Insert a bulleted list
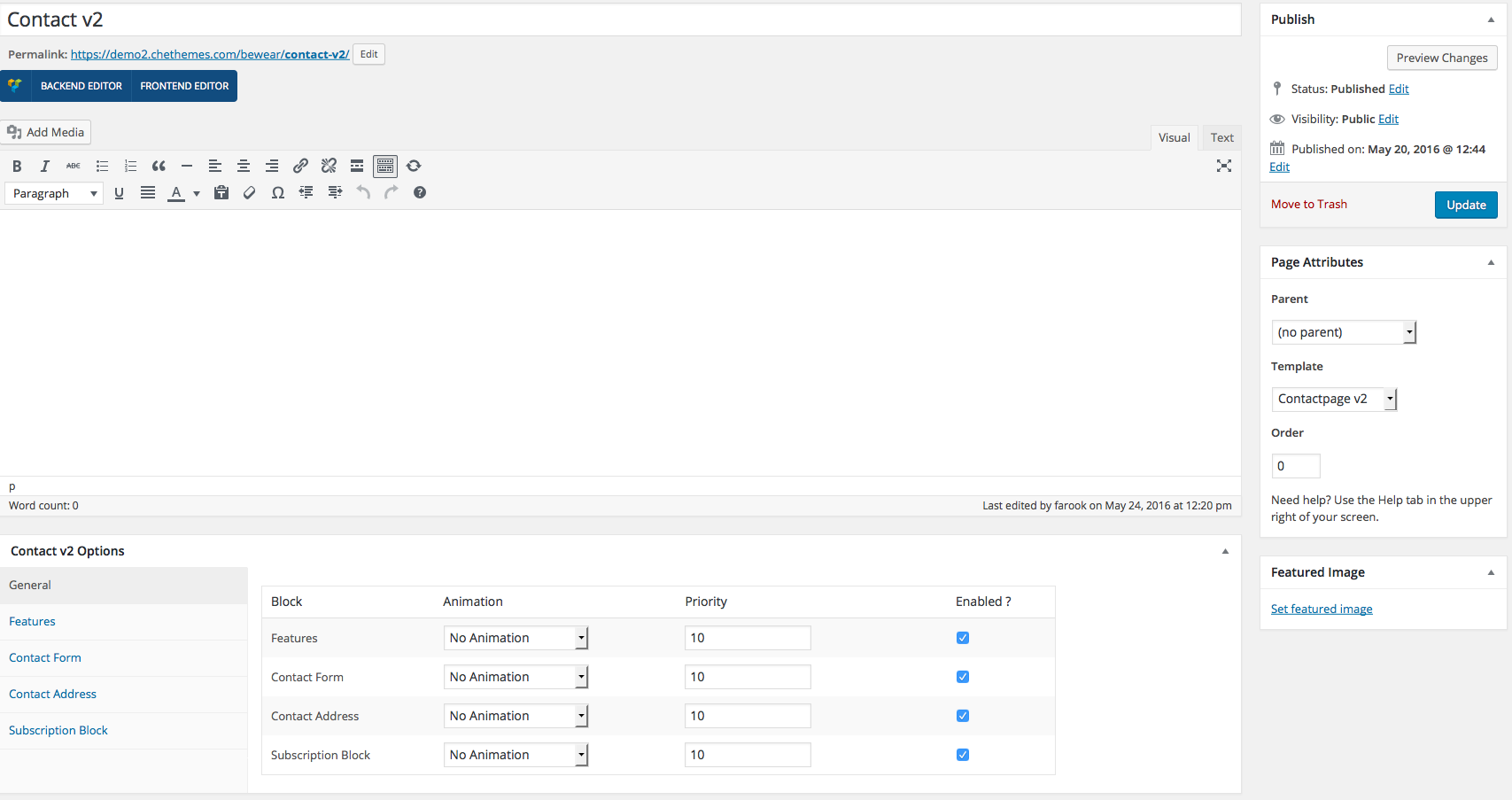 [x=102, y=166]
